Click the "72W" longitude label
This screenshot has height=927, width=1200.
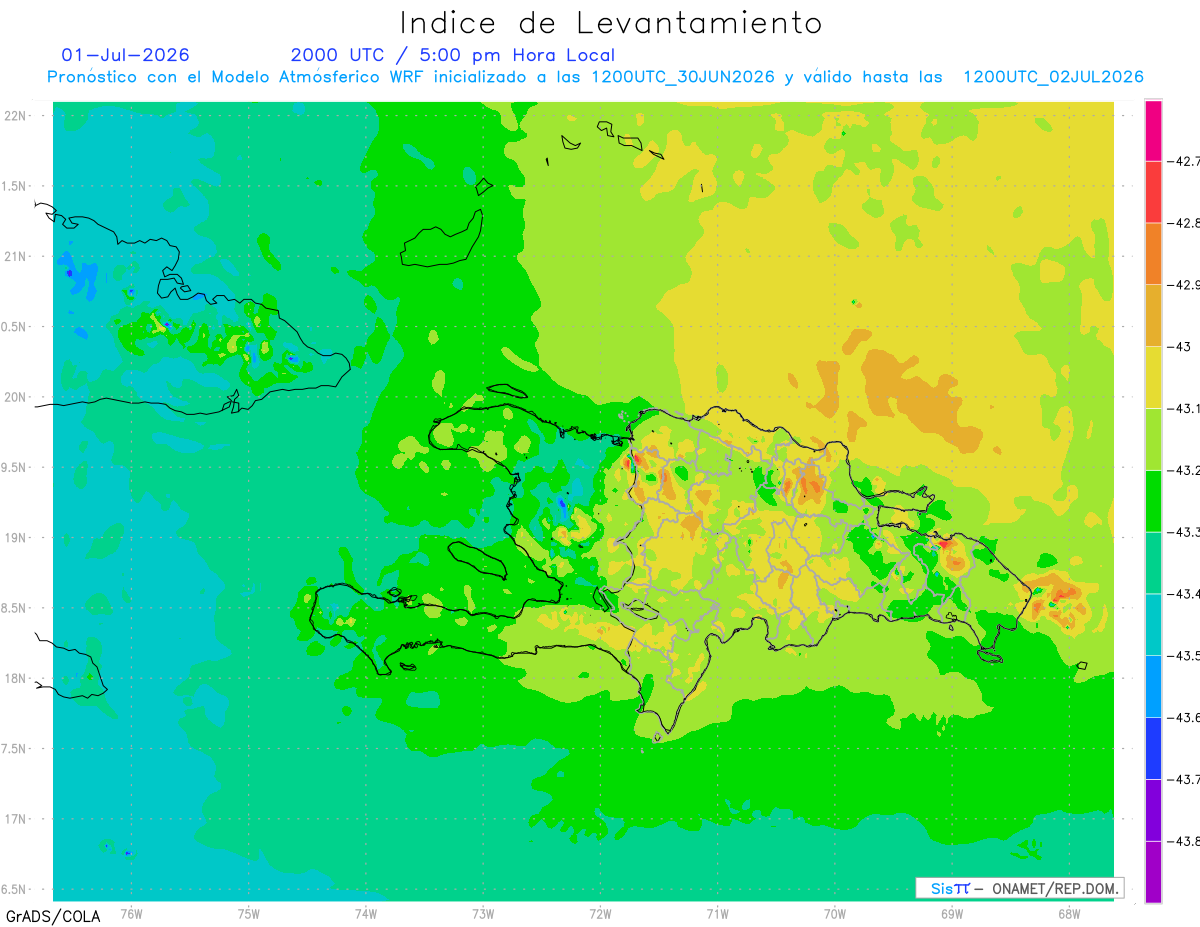tap(600, 913)
